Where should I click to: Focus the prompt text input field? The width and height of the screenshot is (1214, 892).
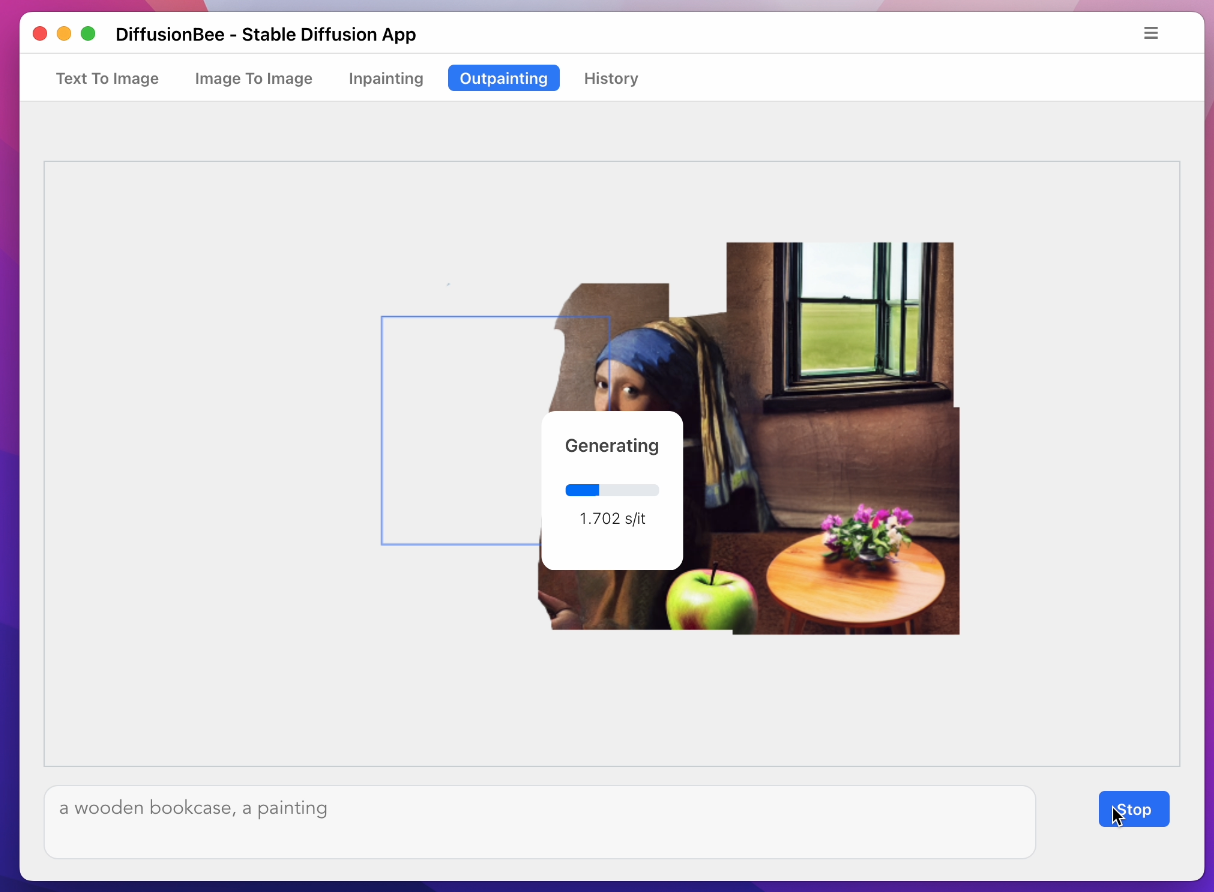coord(539,821)
